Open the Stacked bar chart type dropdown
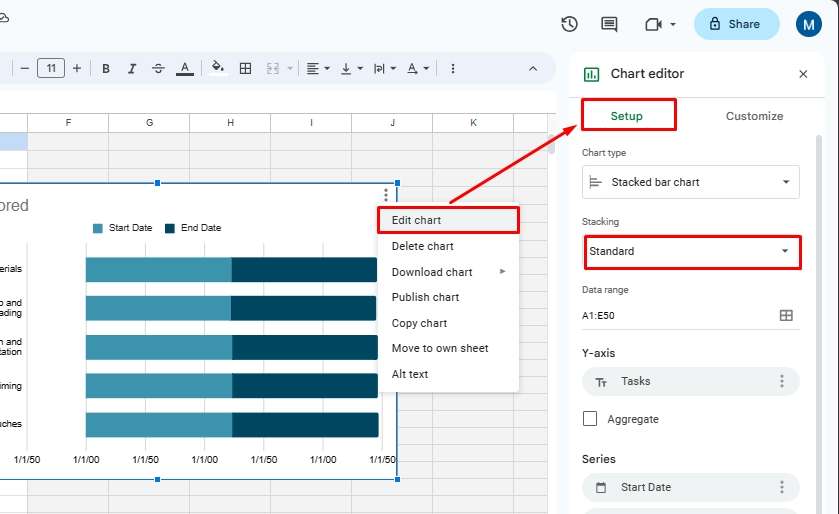The height and width of the screenshot is (514, 839). point(691,182)
